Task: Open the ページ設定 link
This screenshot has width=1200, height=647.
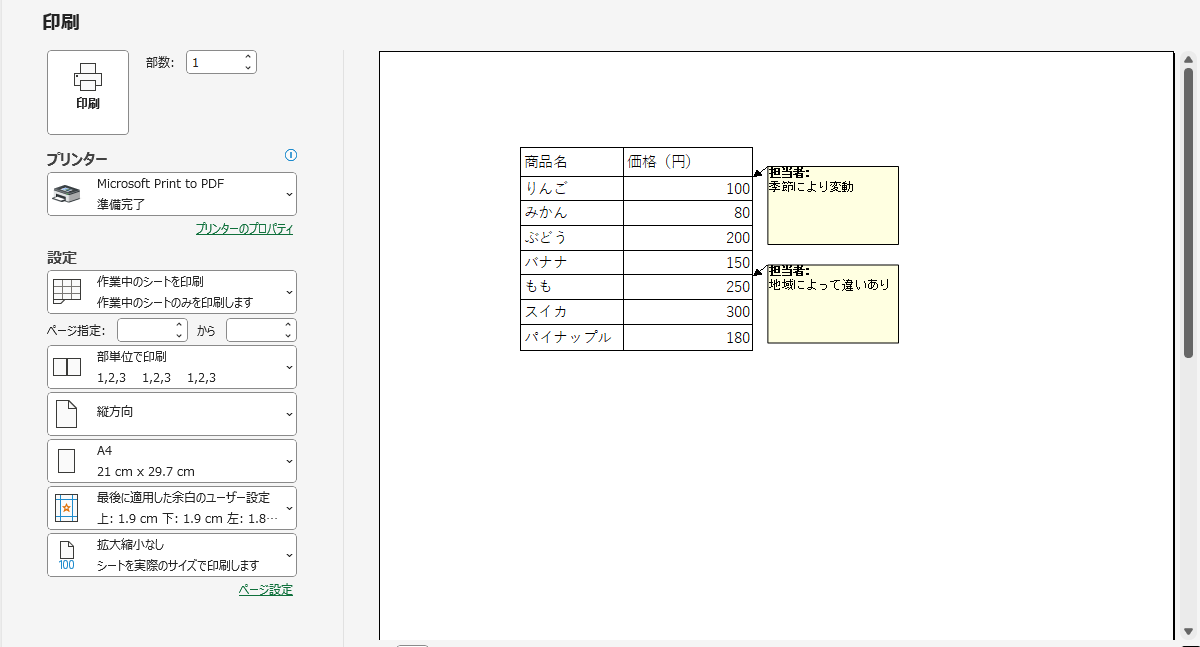Action: 265,590
